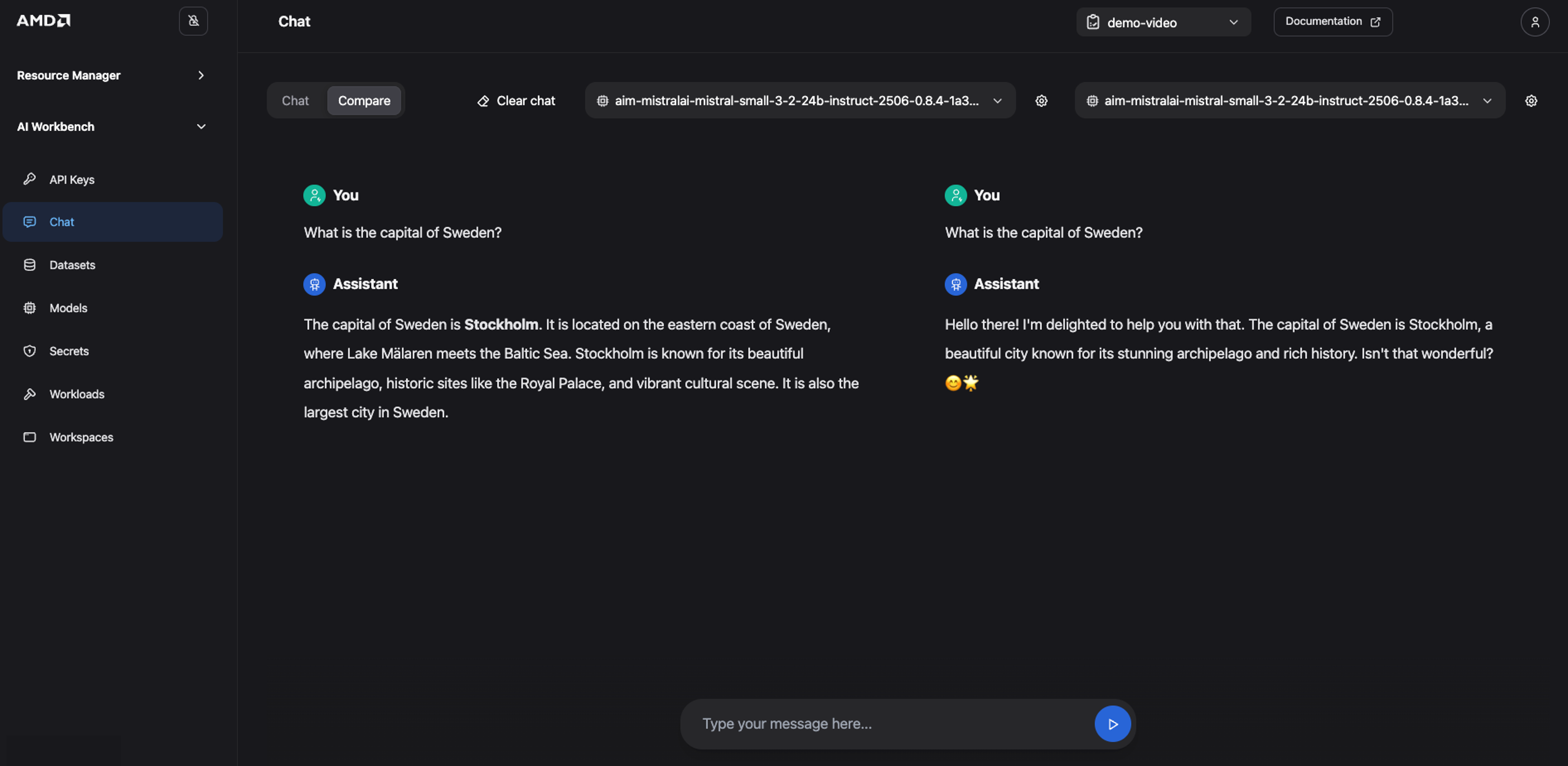Open the left model selector dropdown
The width and height of the screenshot is (1568, 766).
(799, 101)
